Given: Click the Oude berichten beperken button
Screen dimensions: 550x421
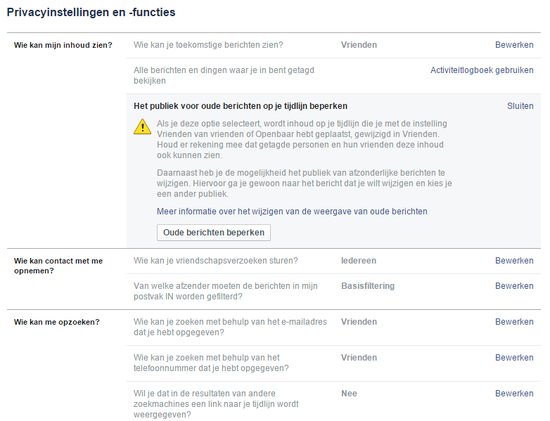Looking at the screenshot, I should pos(214,233).
